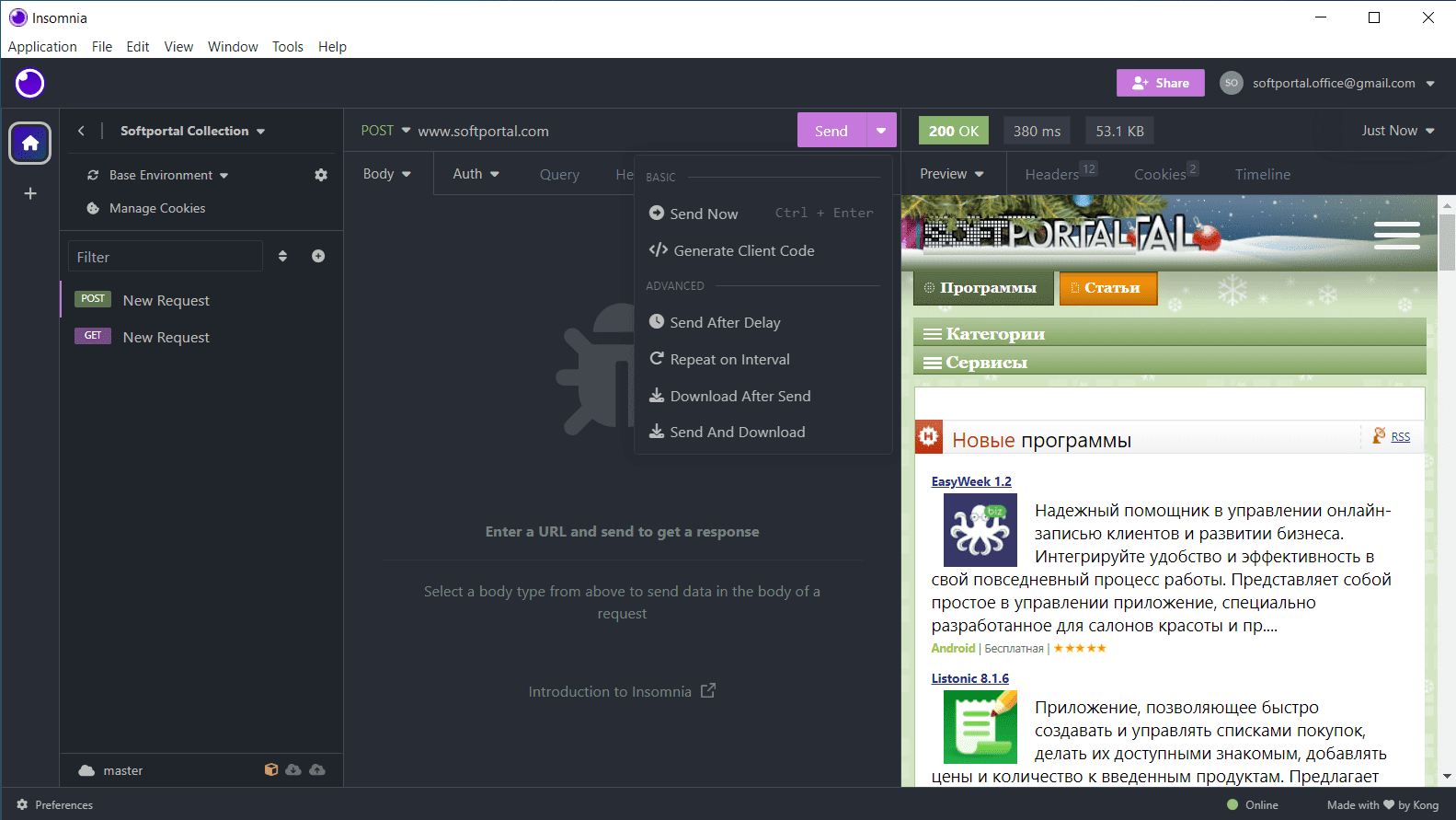Expand the Сервисы section

pos(1170,362)
